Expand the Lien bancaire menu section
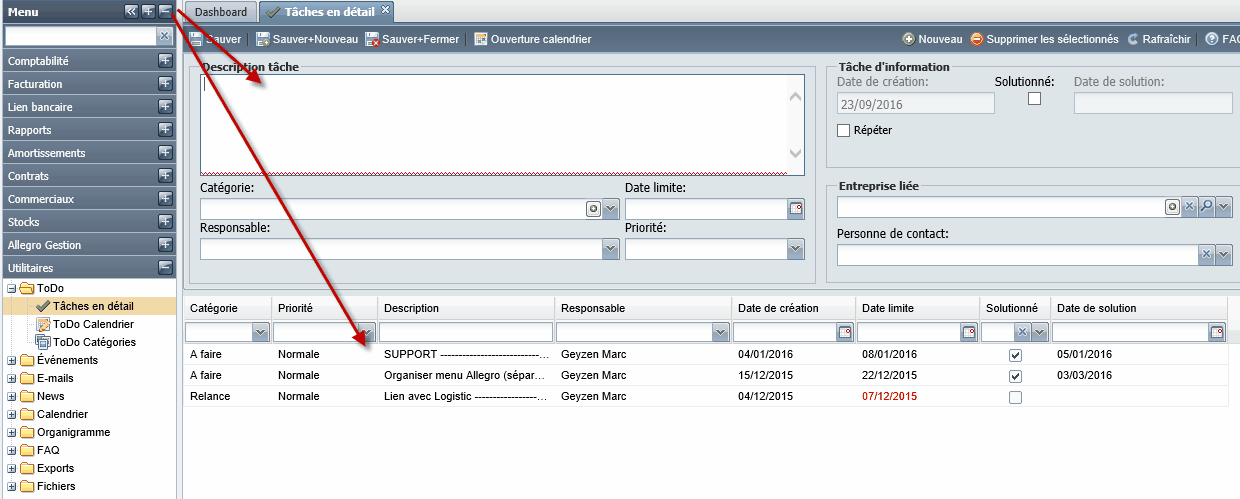This screenshot has width=1240, height=499. (x=165, y=107)
